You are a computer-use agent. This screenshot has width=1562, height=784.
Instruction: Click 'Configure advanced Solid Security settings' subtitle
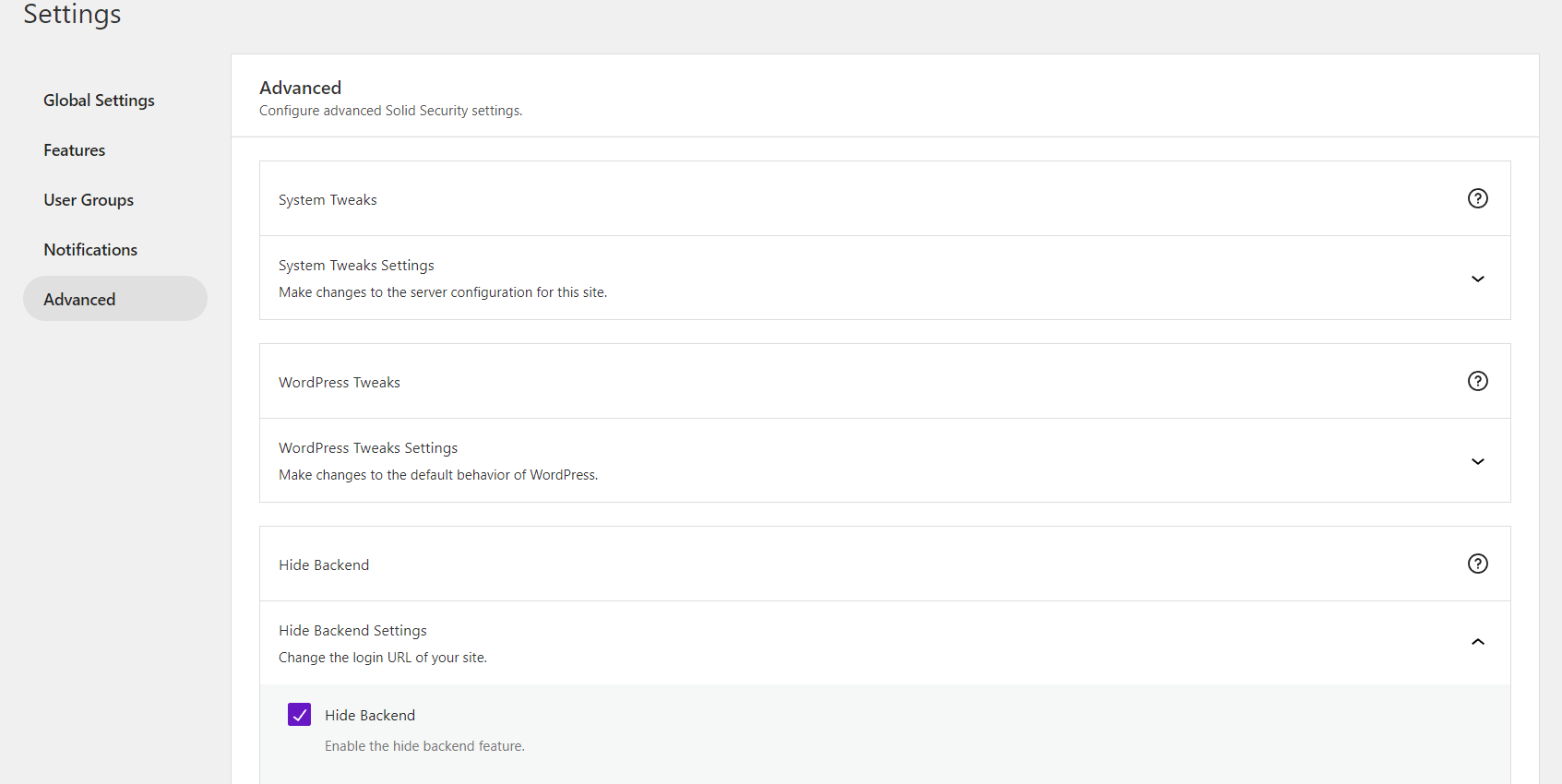click(x=391, y=111)
